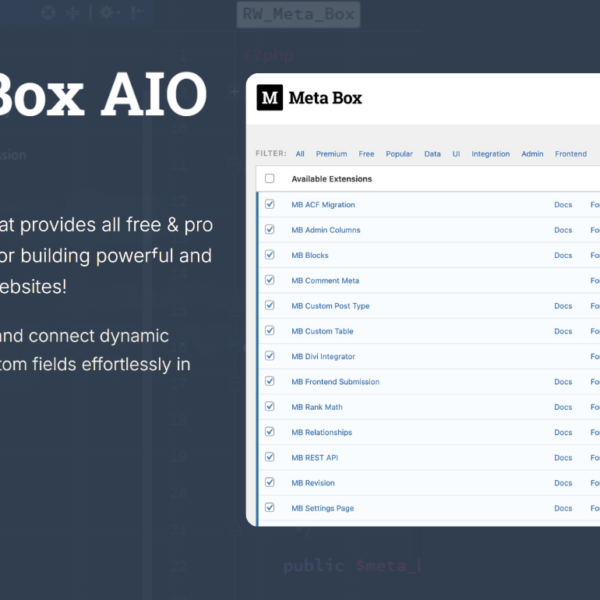Uncheck the MB REST API checkbox

(269, 457)
